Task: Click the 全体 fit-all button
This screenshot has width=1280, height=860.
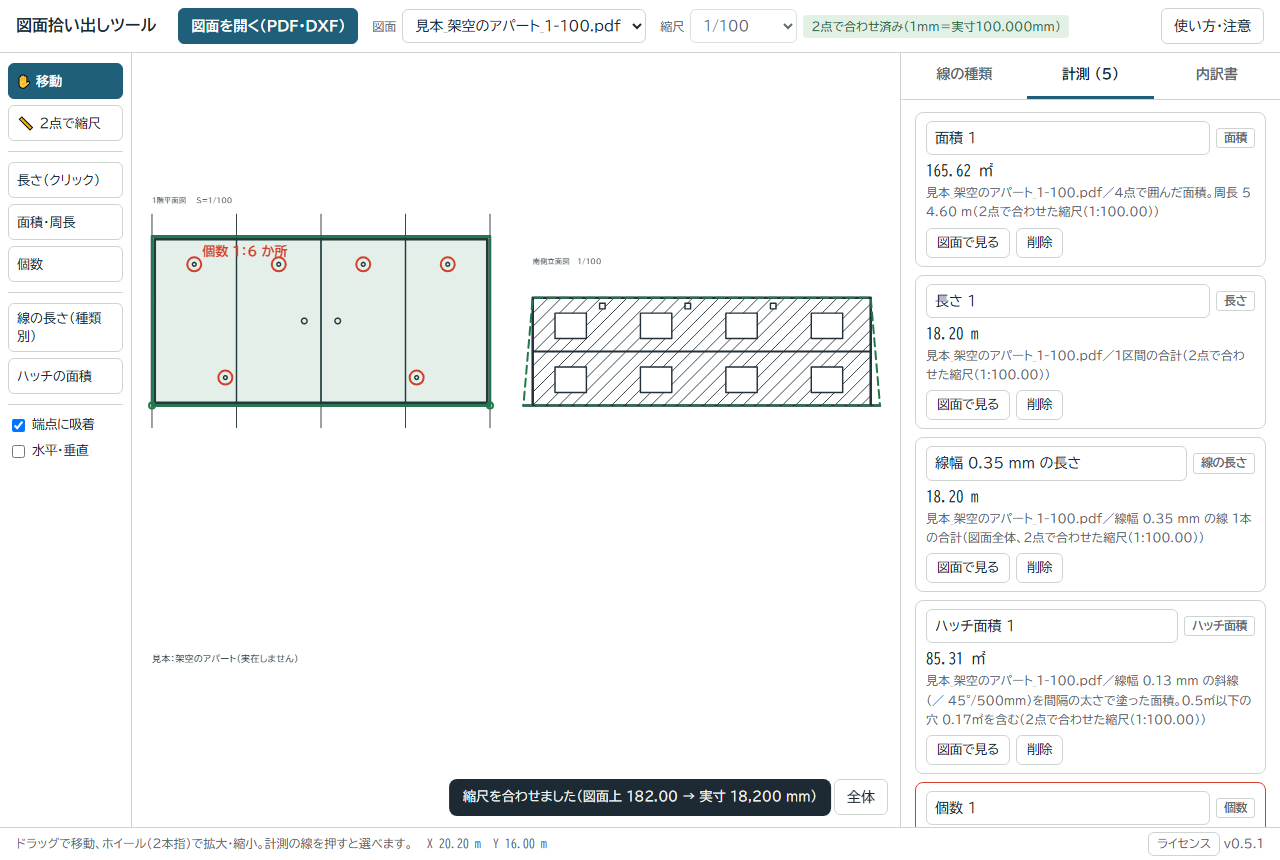Action: tap(861, 797)
